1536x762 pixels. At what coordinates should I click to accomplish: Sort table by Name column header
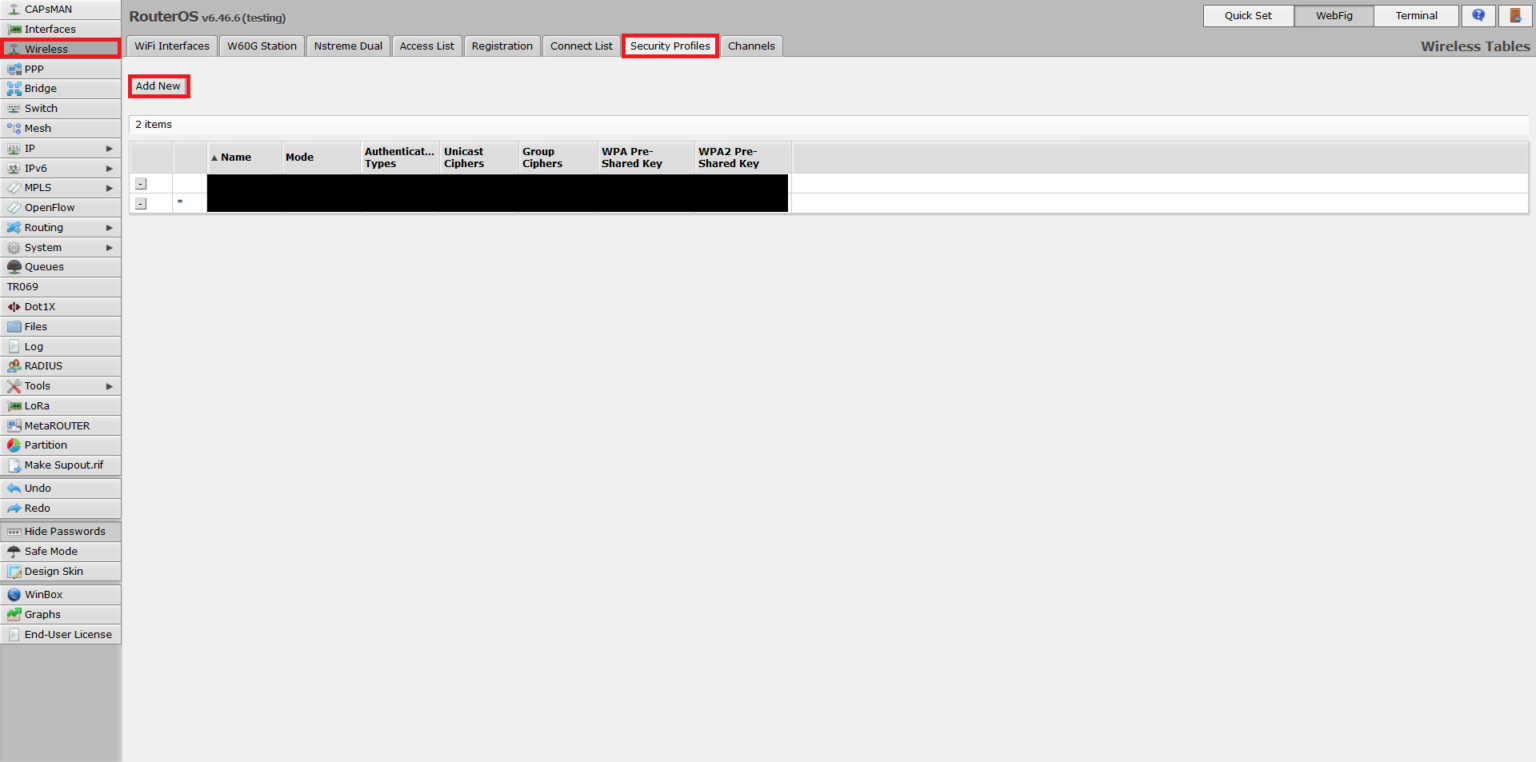(x=236, y=158)
